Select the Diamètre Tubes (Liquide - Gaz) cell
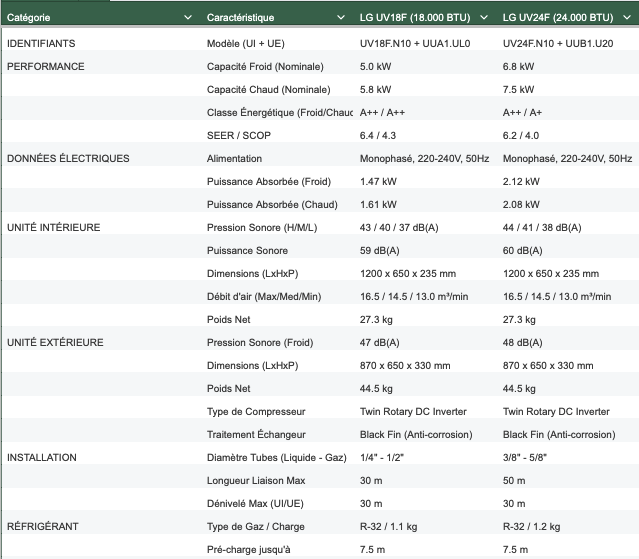639x559 pixels. (277, 458)
